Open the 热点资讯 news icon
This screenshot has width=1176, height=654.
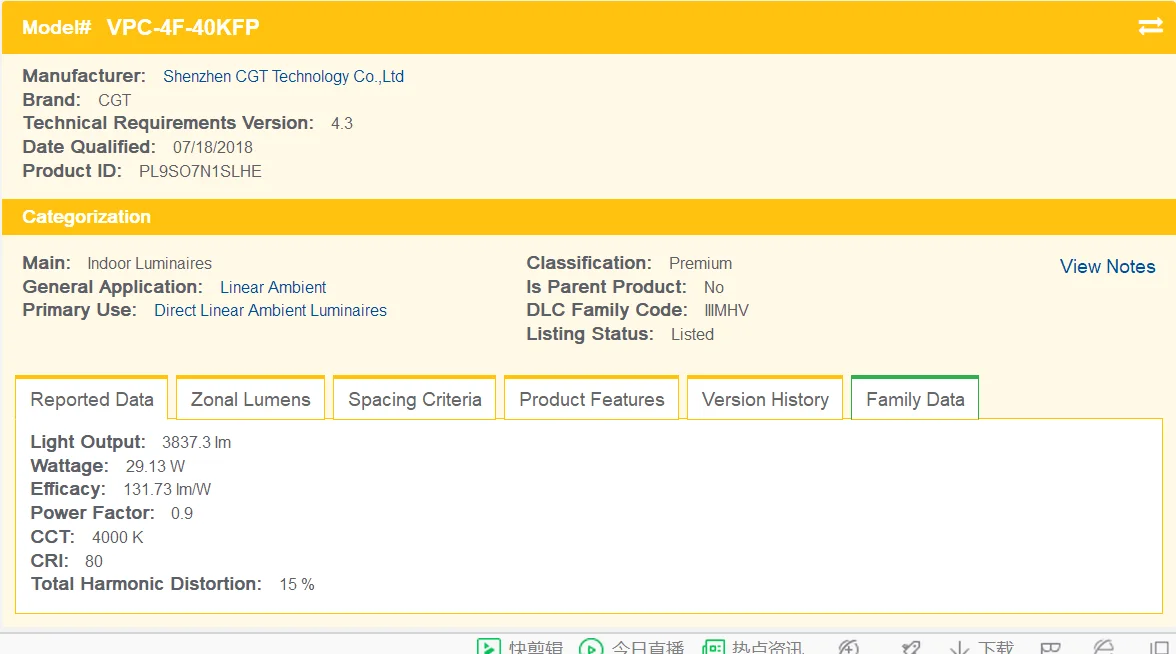coord(713,647)
